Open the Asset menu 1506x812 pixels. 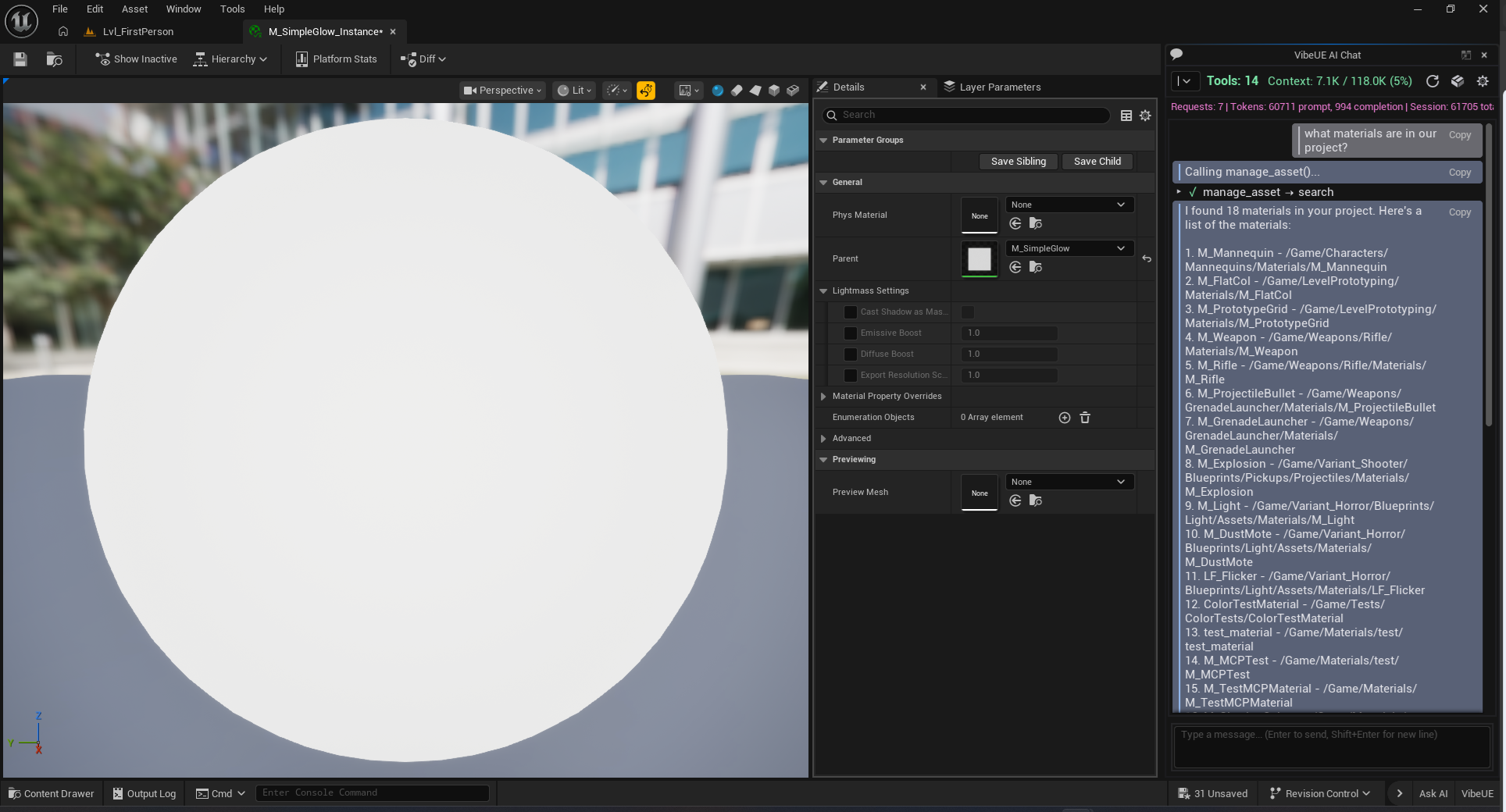coord(134,9)
